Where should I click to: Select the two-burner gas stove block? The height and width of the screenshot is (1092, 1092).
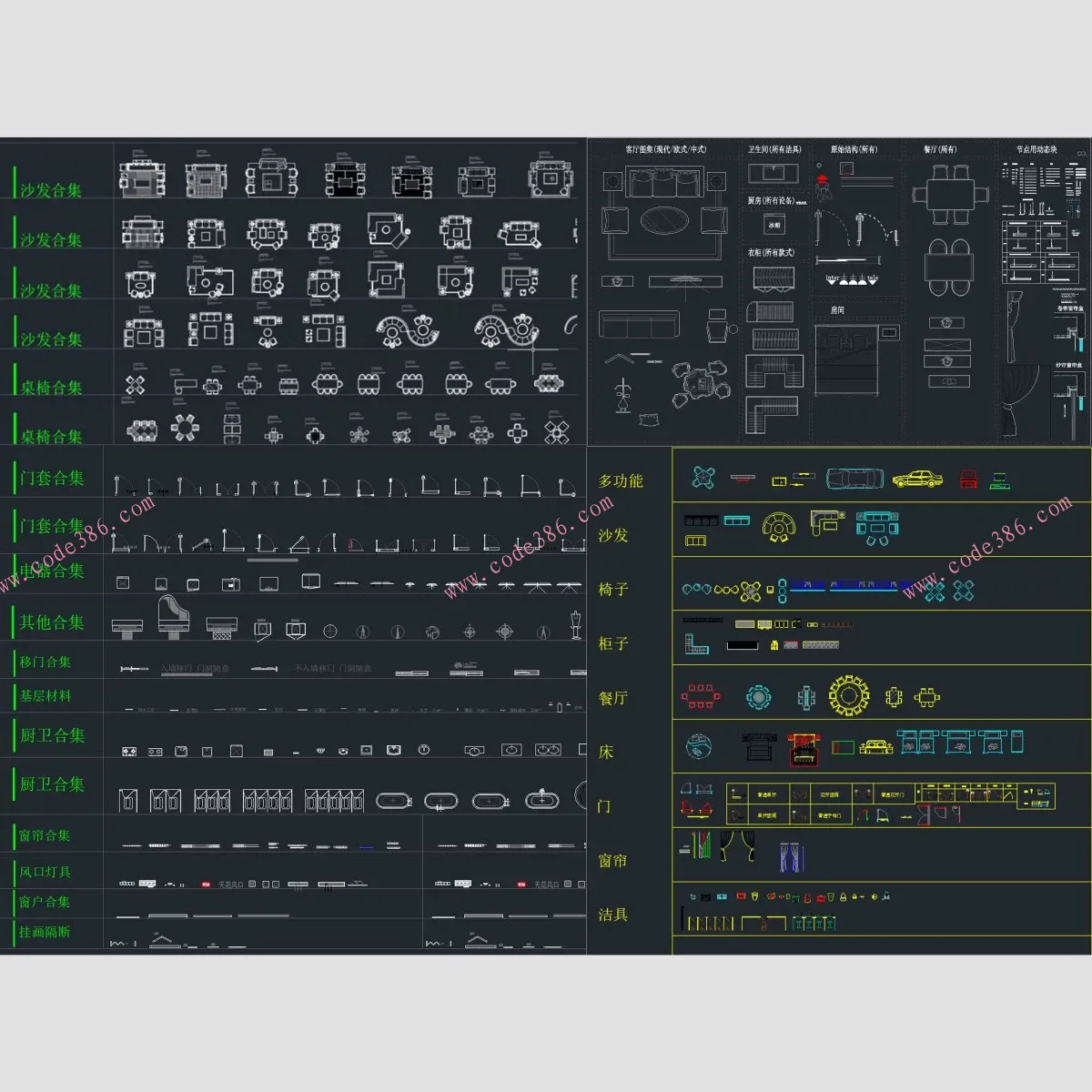129,751
